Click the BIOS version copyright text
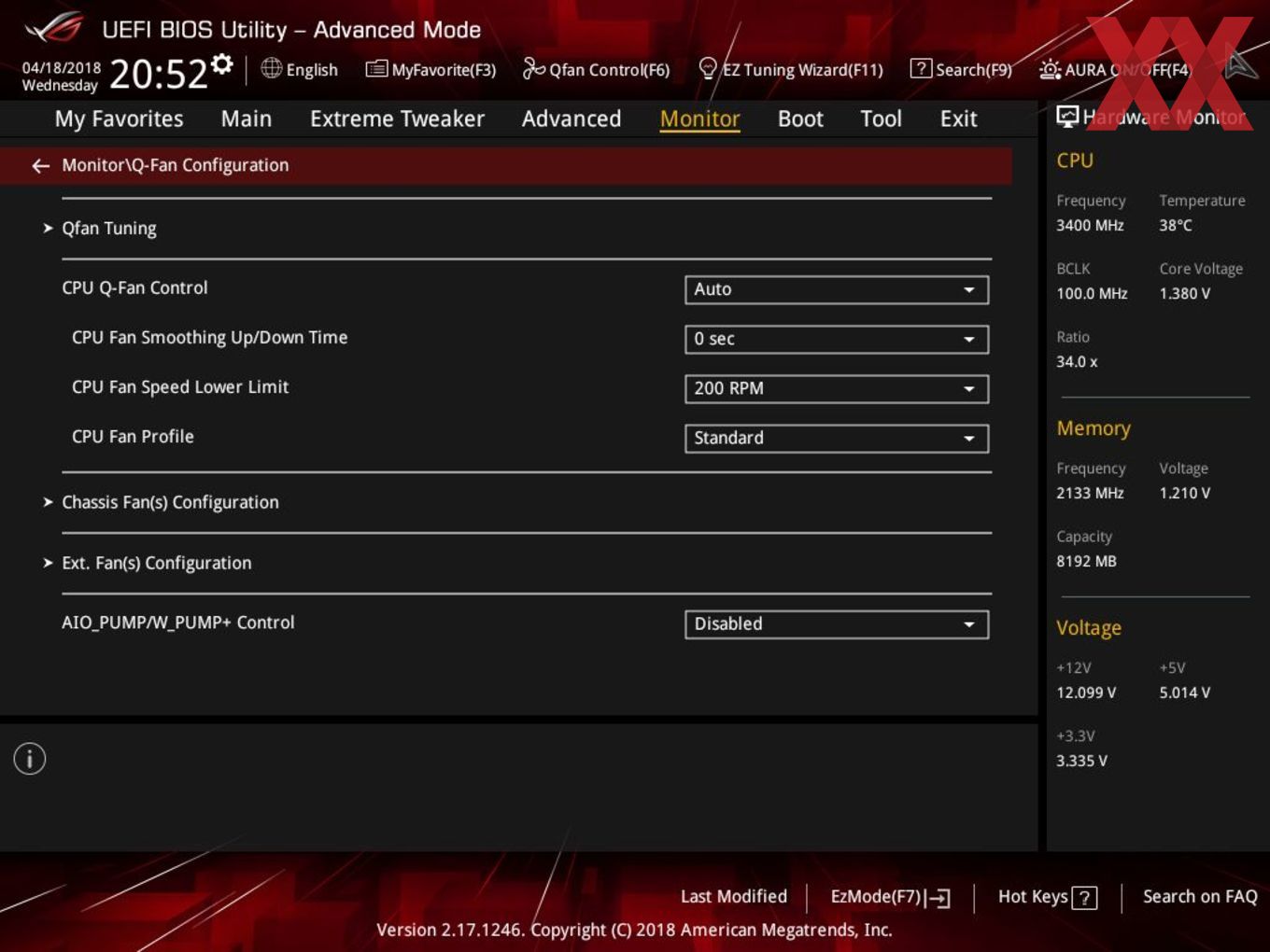Image resolution: width=1270 pixels, height=952 pixels. (x=634, y=930)
